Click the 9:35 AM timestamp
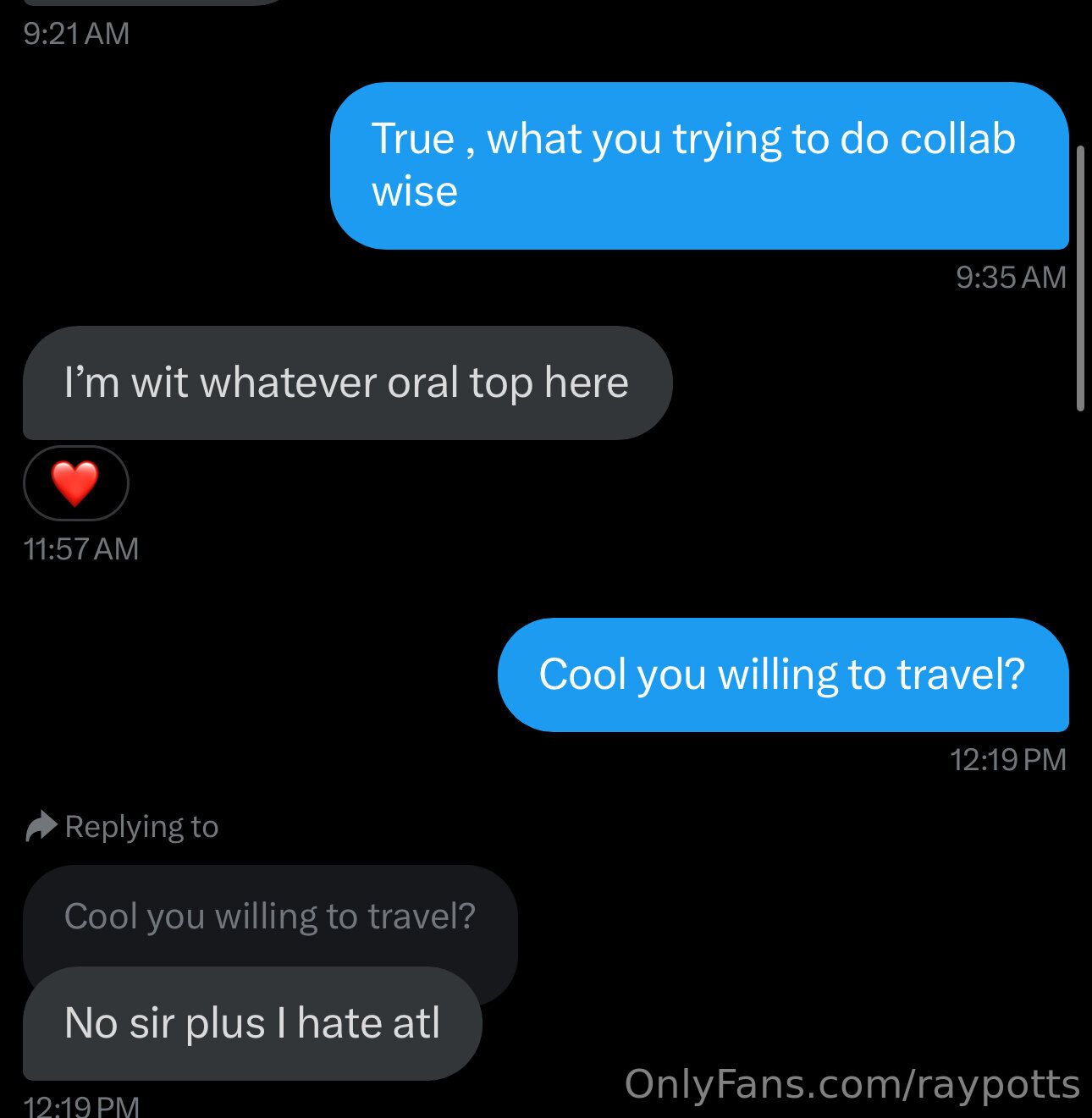Viewport: 1092px width, 1118px height. tap(1011, 278)
